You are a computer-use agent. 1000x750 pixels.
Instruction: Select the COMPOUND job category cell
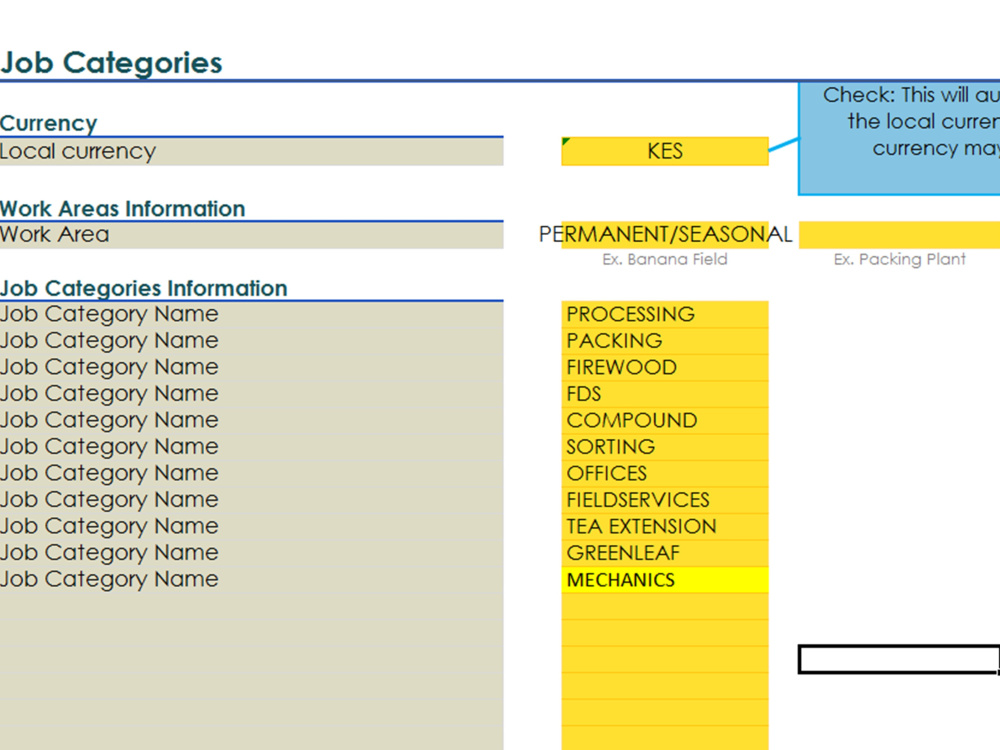point(665,421)
